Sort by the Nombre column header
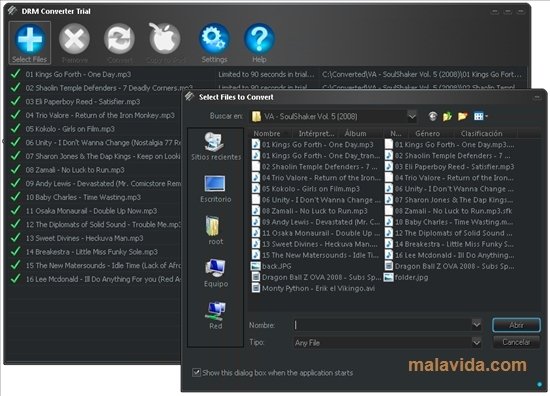 click(x=267, y=134)
